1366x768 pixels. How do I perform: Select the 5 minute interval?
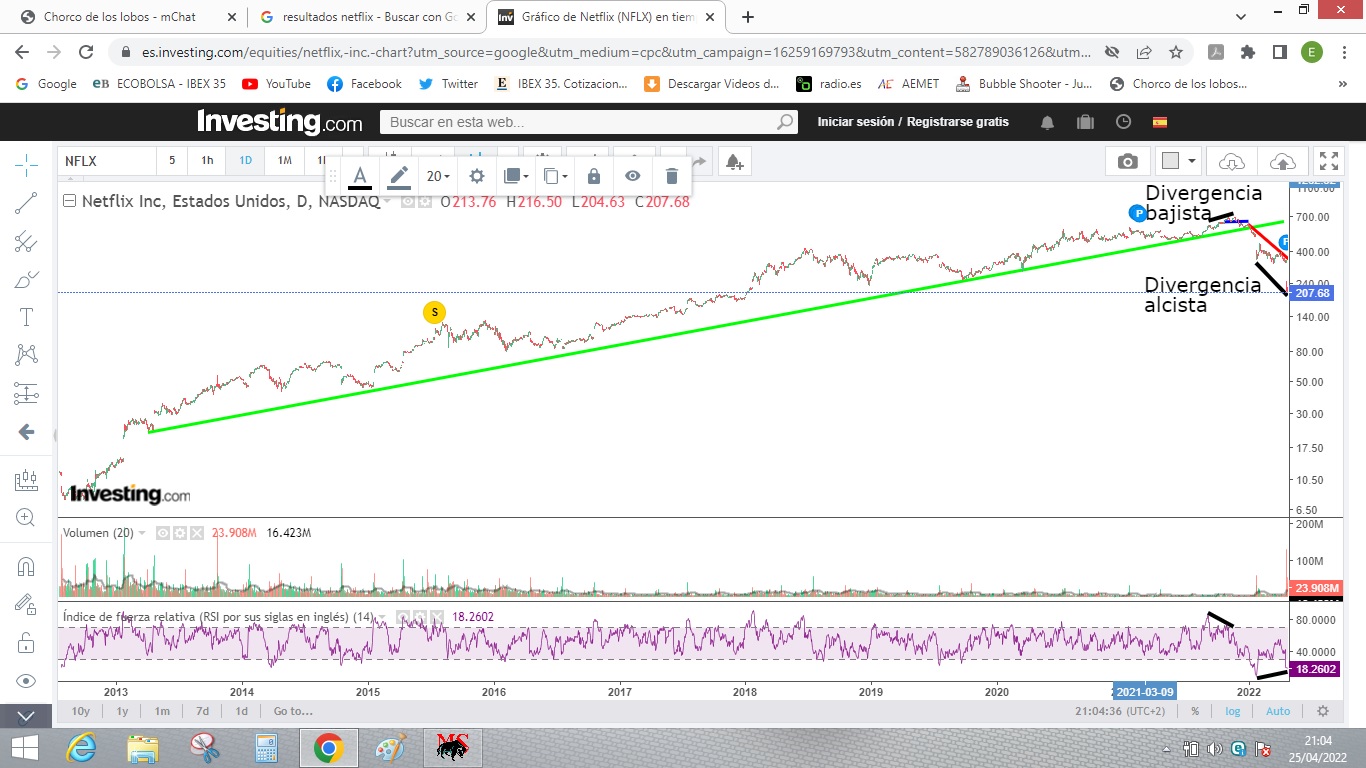(x=172, y=161)
